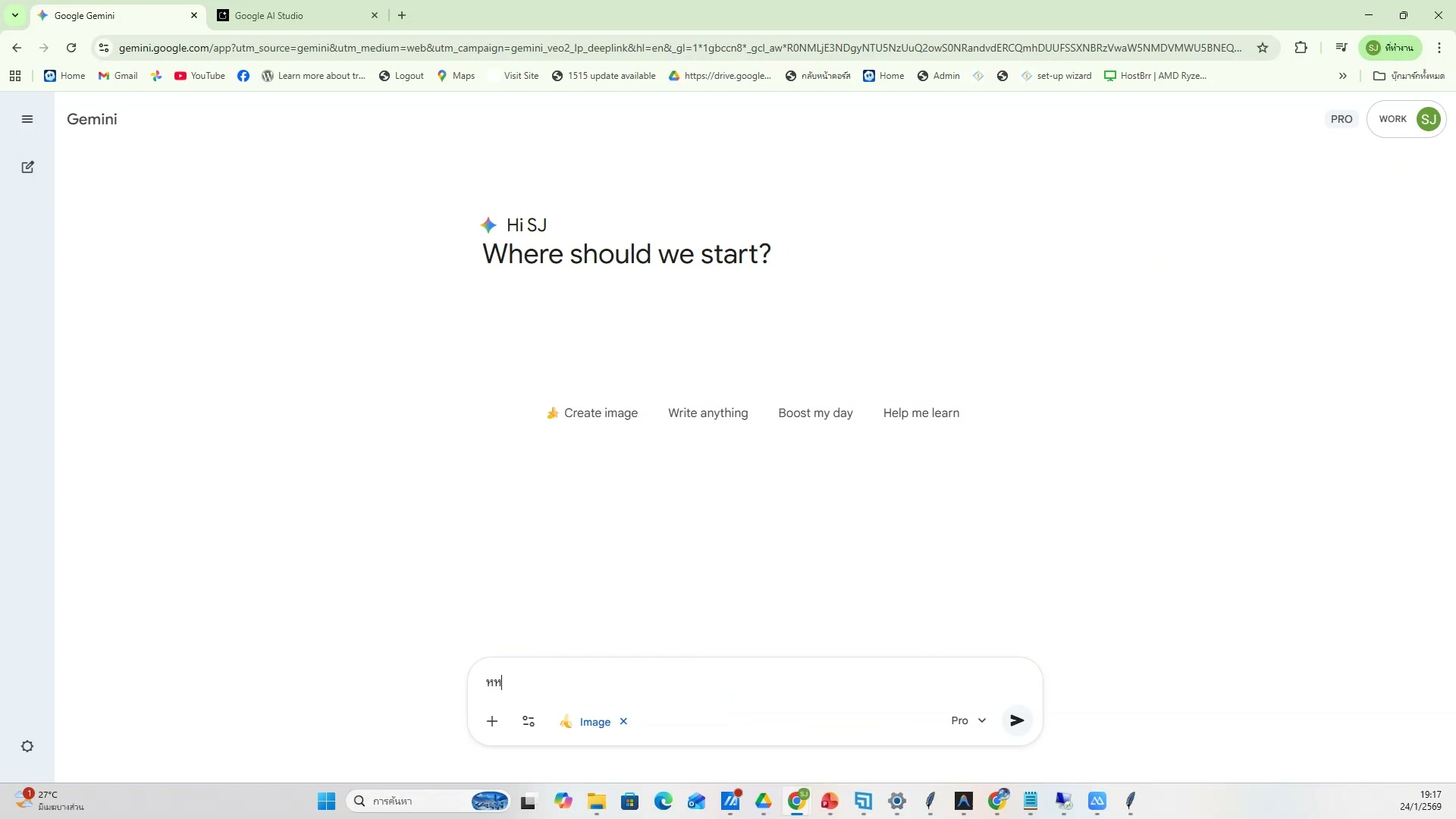Expand the Pro model selector dropdown

(x=968, y=720)
